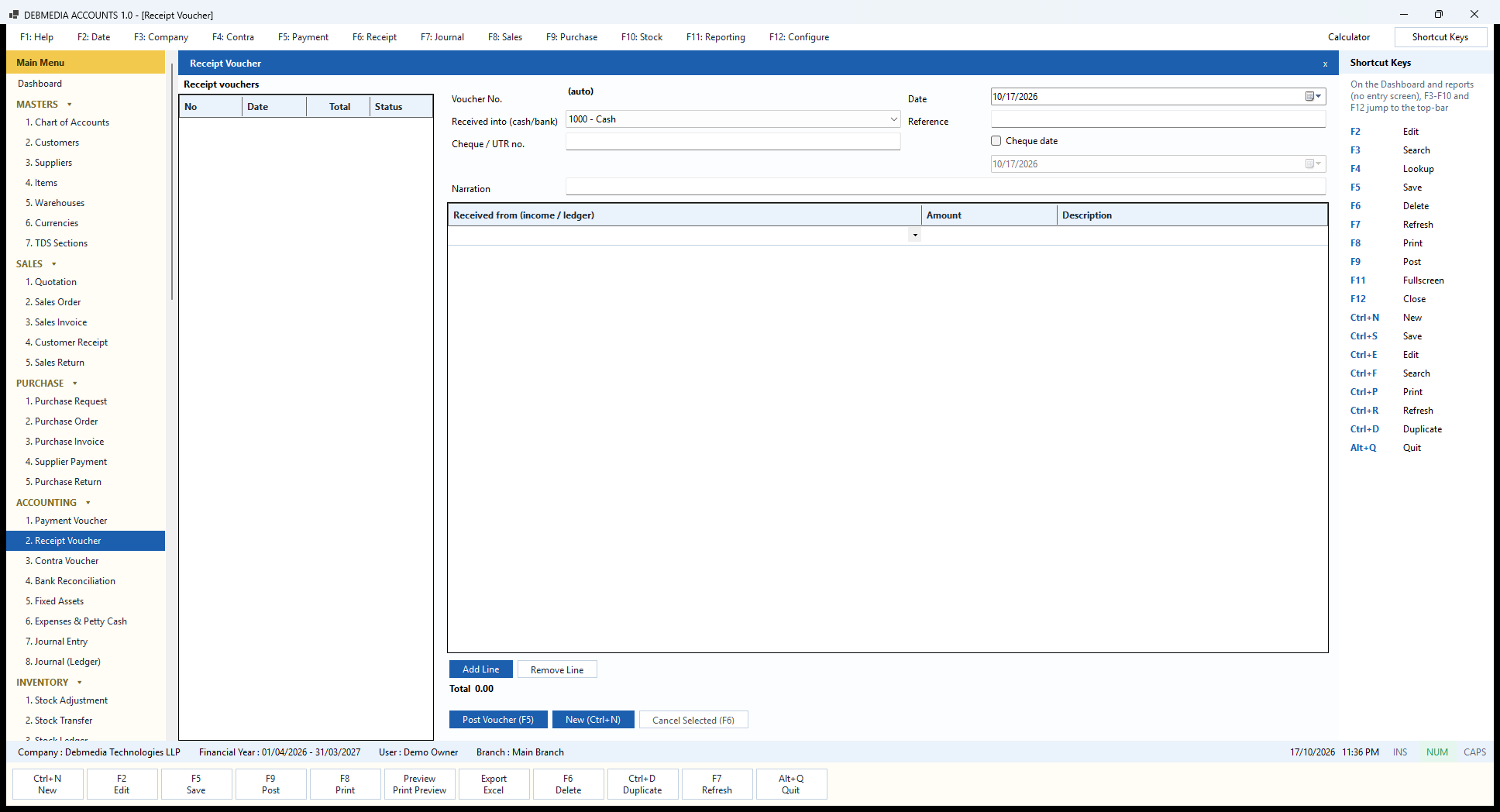Open the F12: Configure menu
This screenshot has height=812, width=1500.
click(x=799, y=37)
